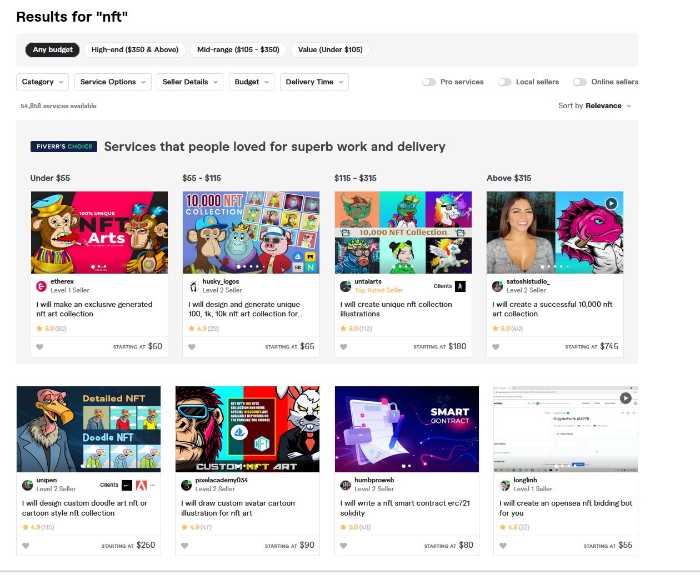
Task: Open 'I will create an opensea nft bidding bot'
Action: click(x=566, y=508)
